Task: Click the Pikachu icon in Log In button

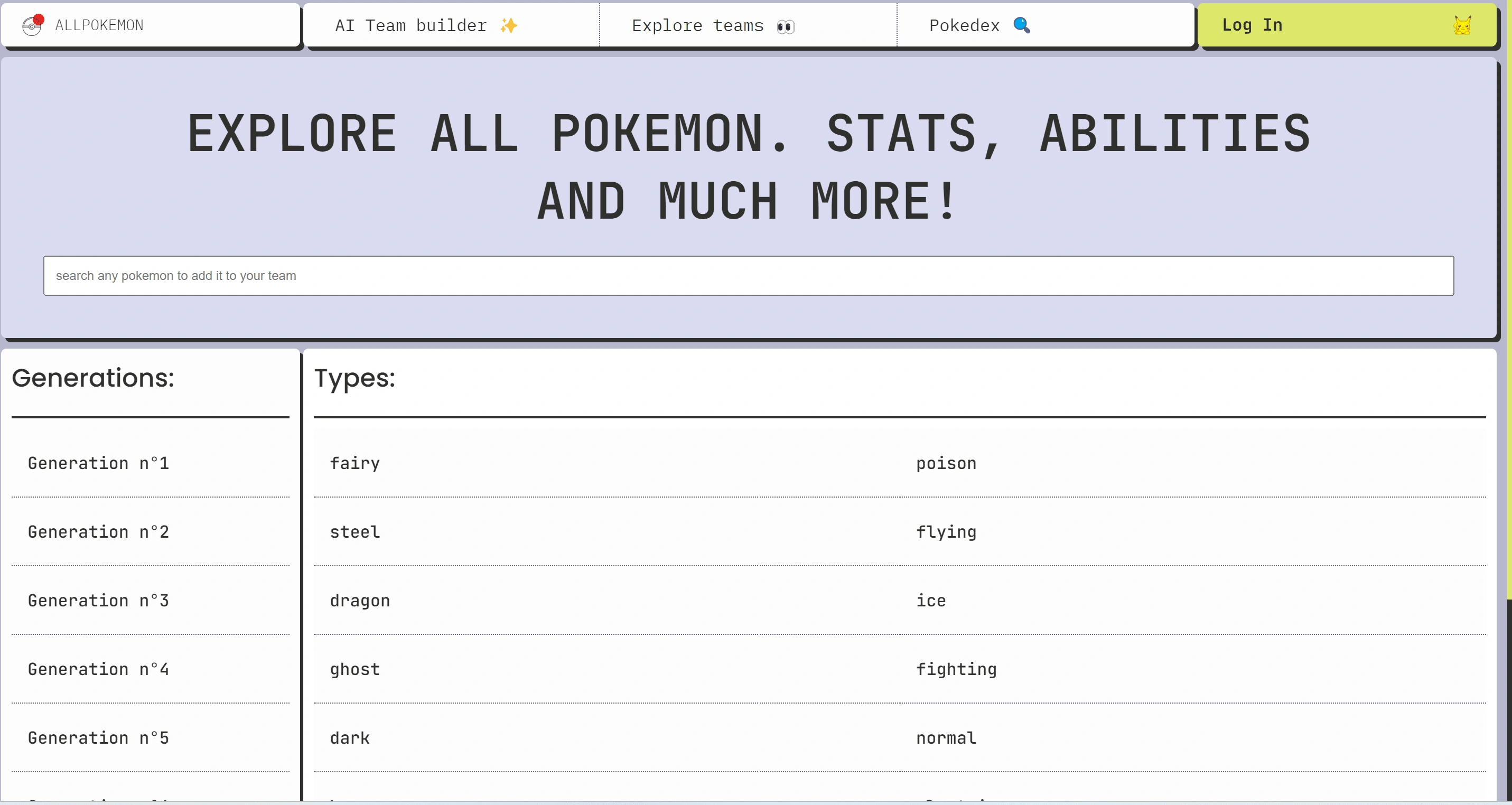Action: coord(1461,25)
